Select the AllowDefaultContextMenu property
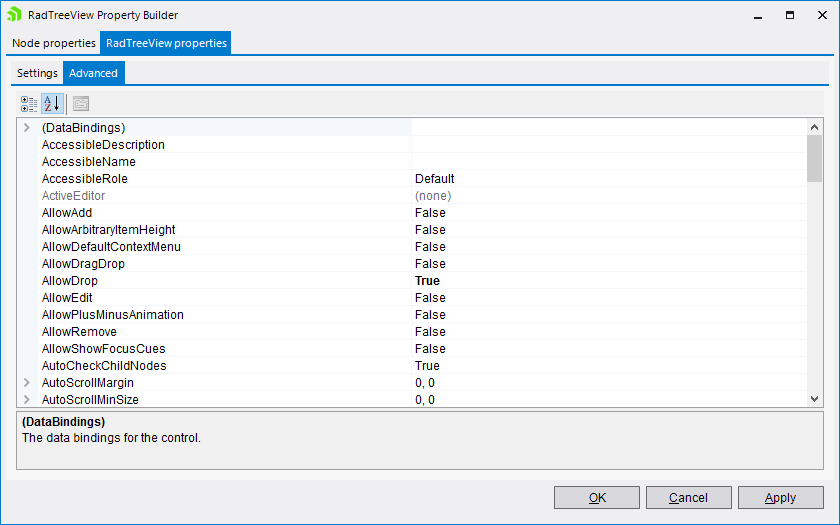Screen dimensions: 840x525 tap(111, 247)
